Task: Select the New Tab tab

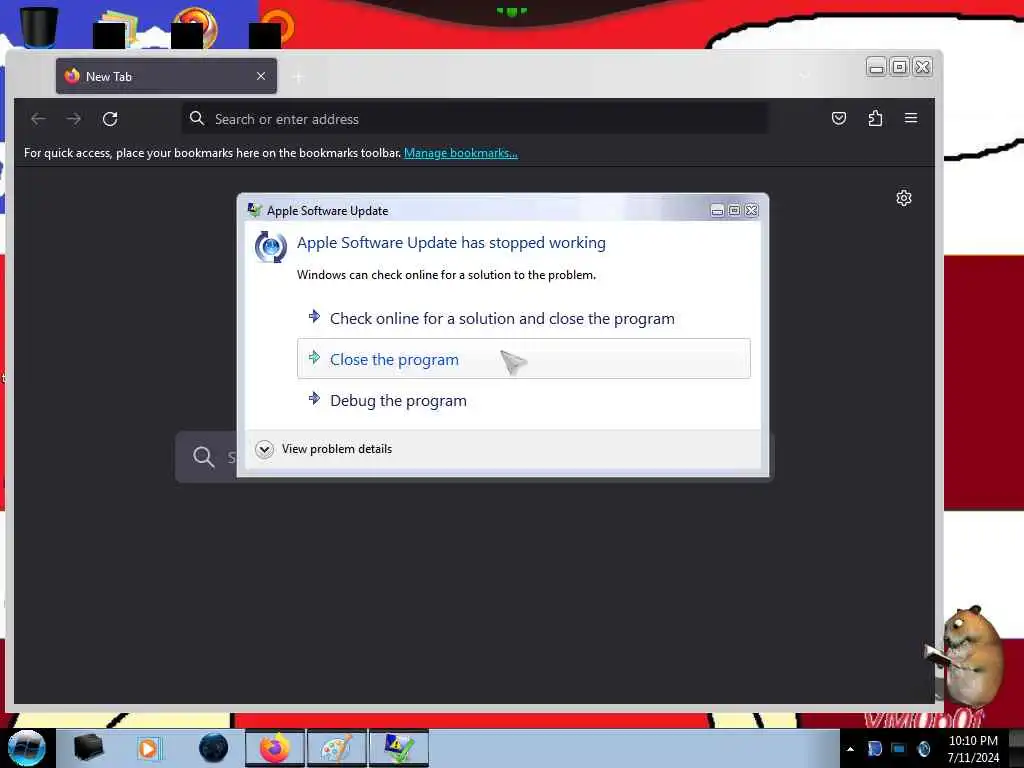Action: pos(166,76)
